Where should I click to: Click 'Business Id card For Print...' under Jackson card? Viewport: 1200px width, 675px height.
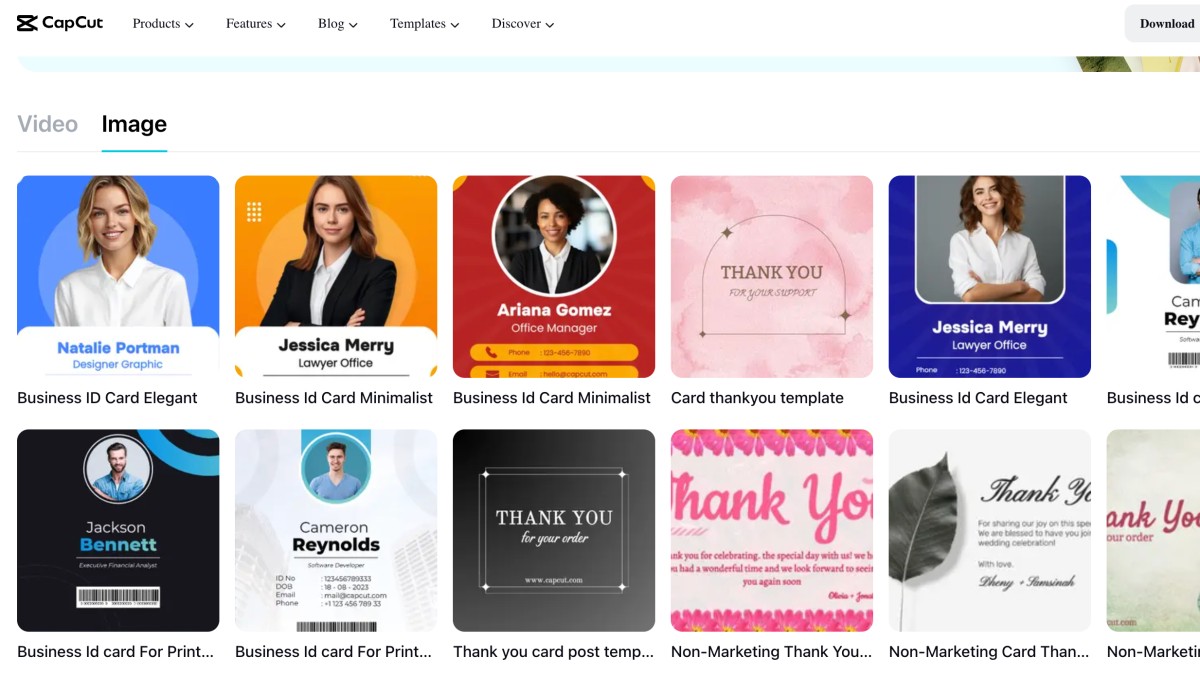tap(115, 652)
